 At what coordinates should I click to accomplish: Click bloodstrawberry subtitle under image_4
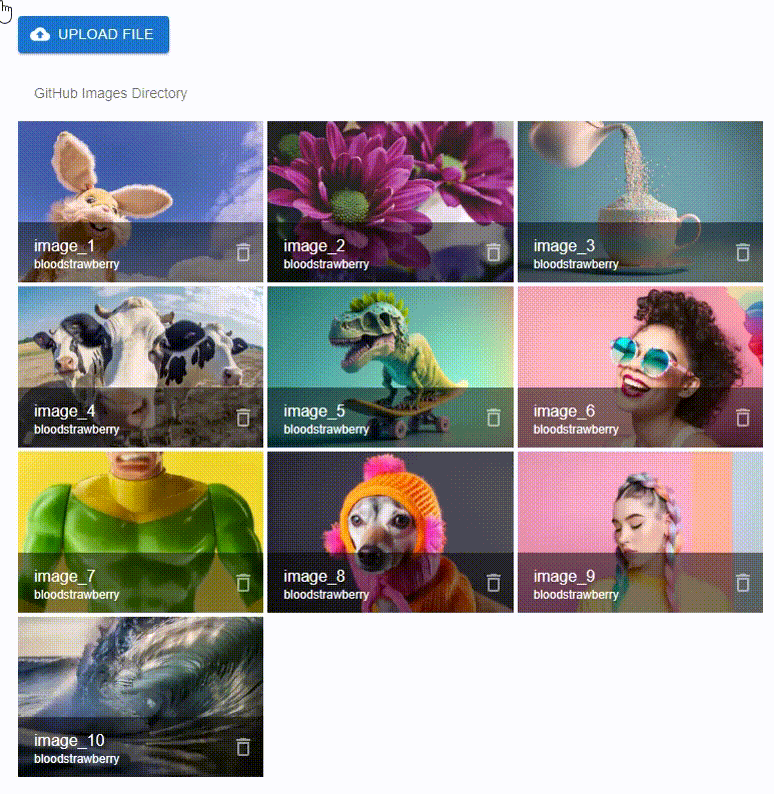pyautogui.click(x=76, y=429)
